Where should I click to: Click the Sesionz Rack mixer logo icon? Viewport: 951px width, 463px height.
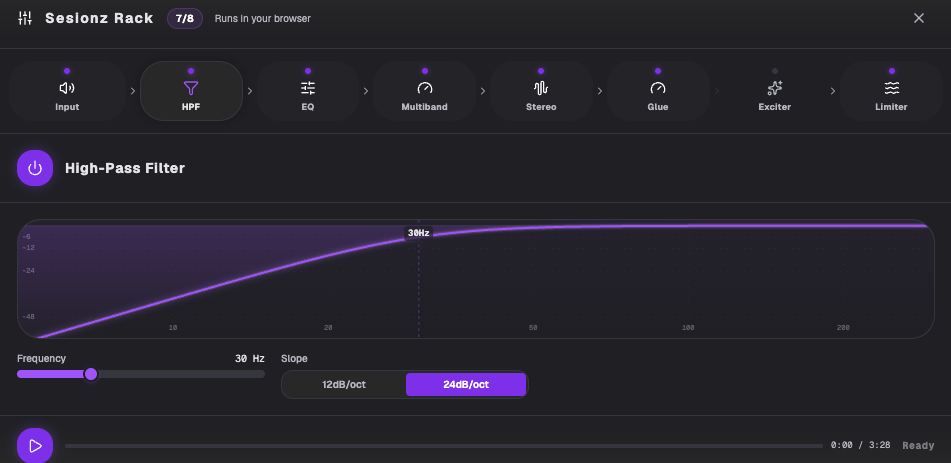[x=25, y=18]
